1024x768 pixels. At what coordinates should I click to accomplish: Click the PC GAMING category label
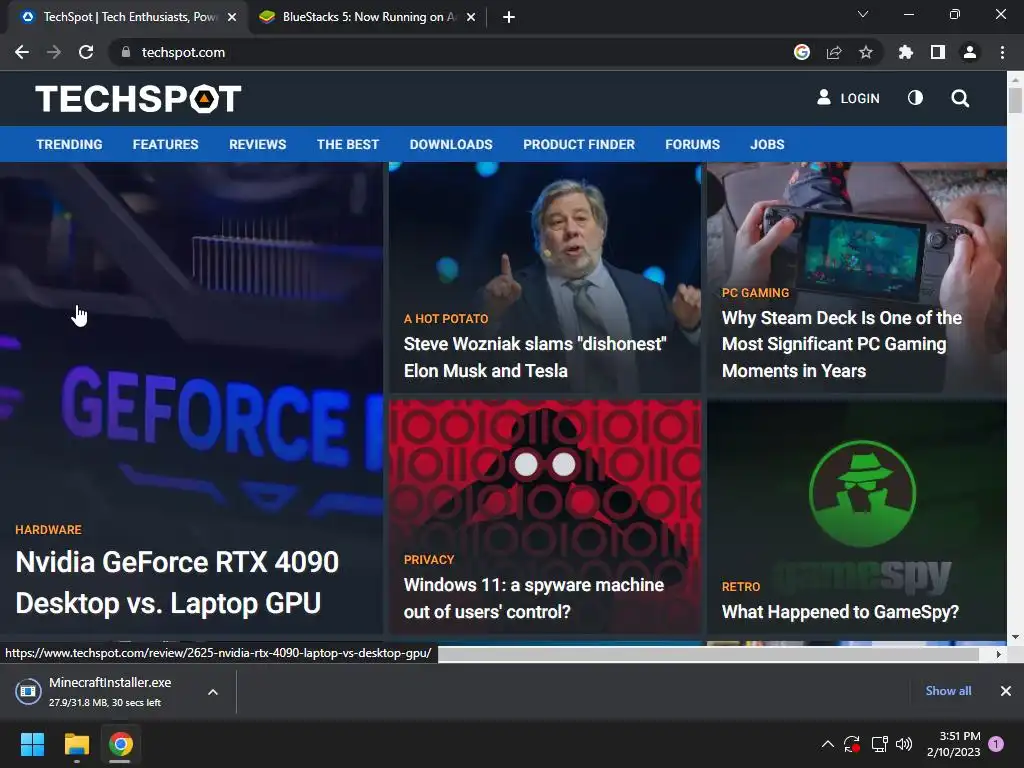pyautogui.click(x=756, y=293)
